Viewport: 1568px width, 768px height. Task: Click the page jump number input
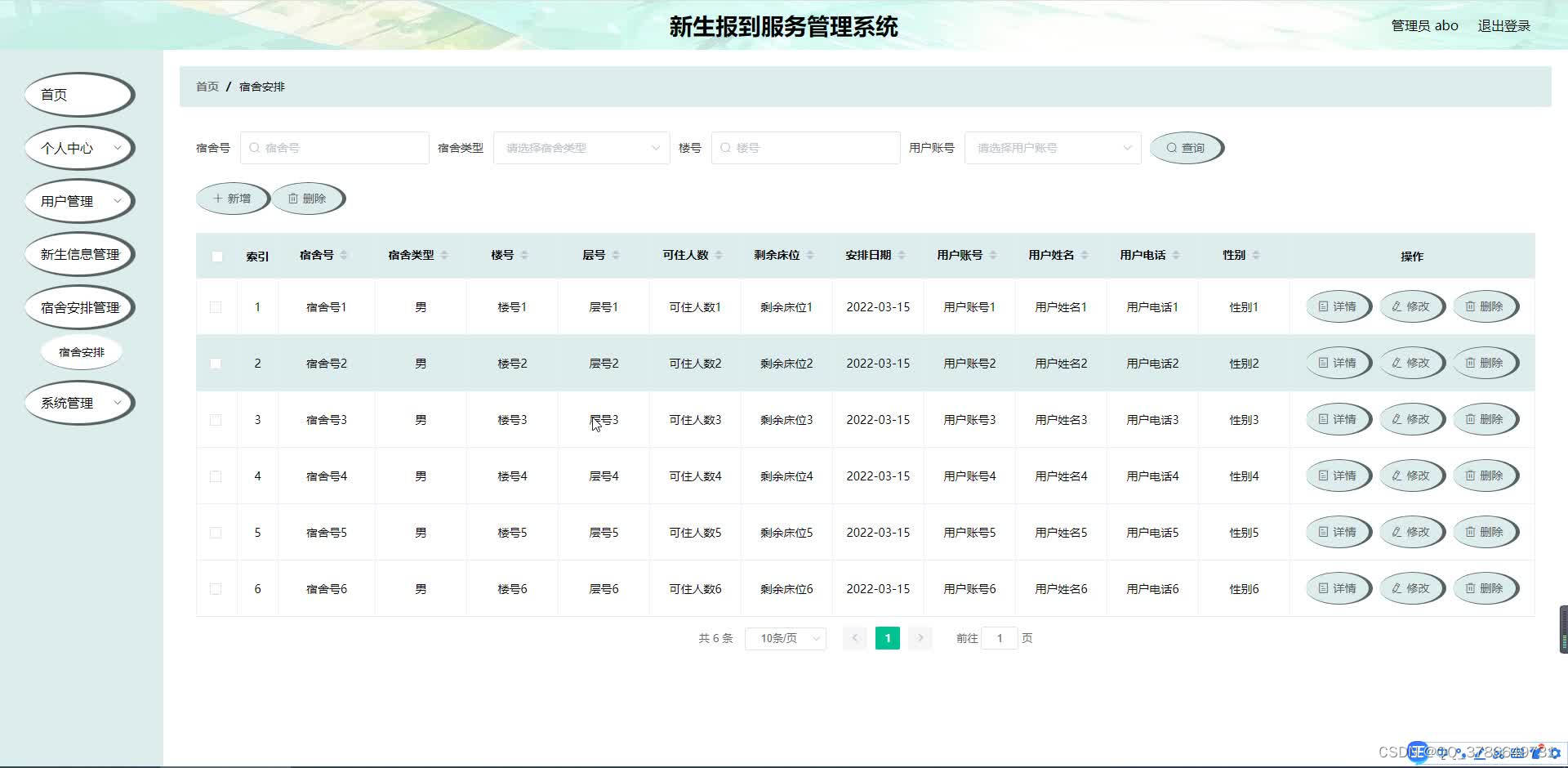pyautogui.click(x=1000, y=638)
